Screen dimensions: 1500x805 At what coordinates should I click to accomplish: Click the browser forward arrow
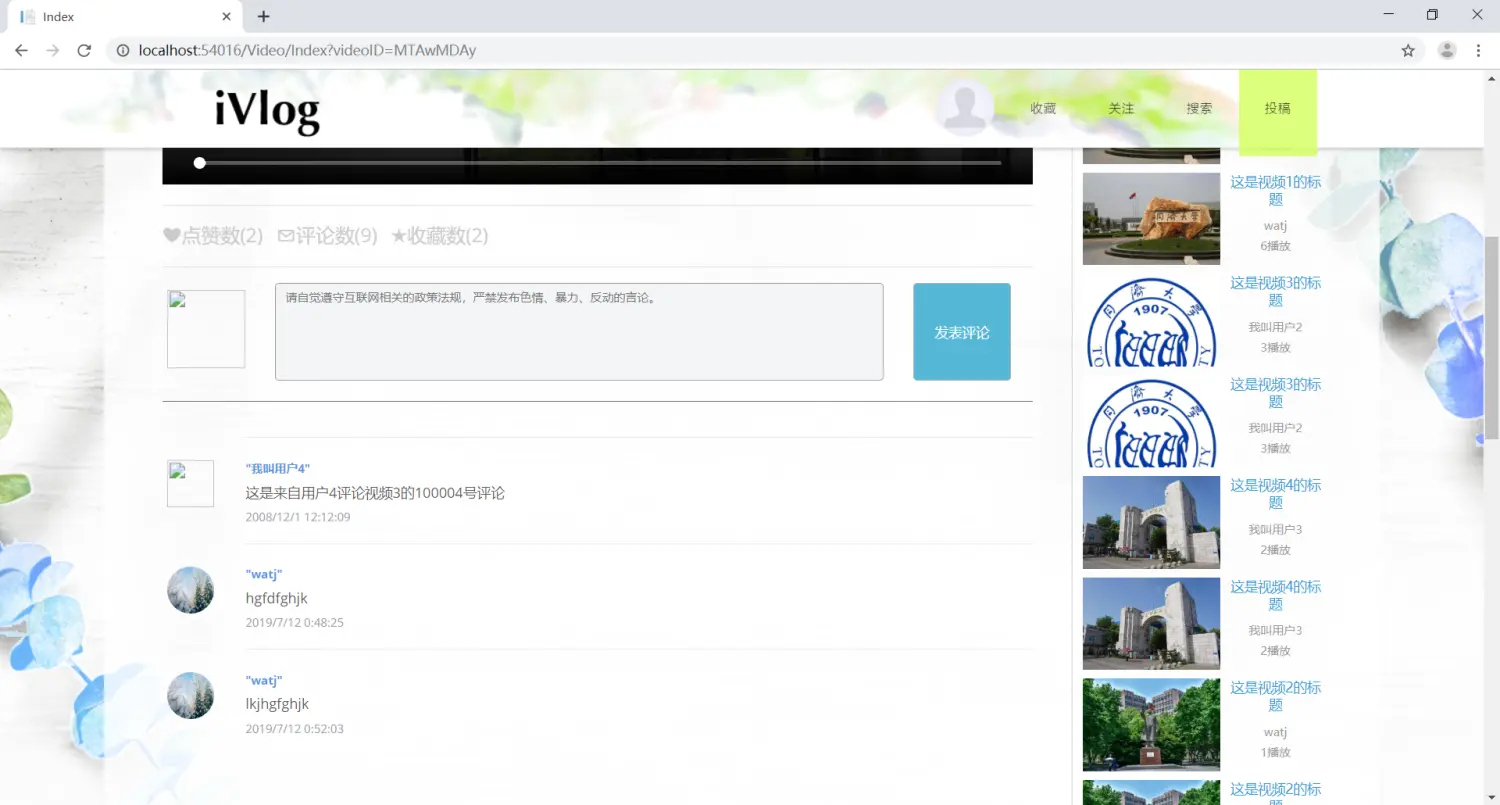pyautogui.click(x=53, y=50)
